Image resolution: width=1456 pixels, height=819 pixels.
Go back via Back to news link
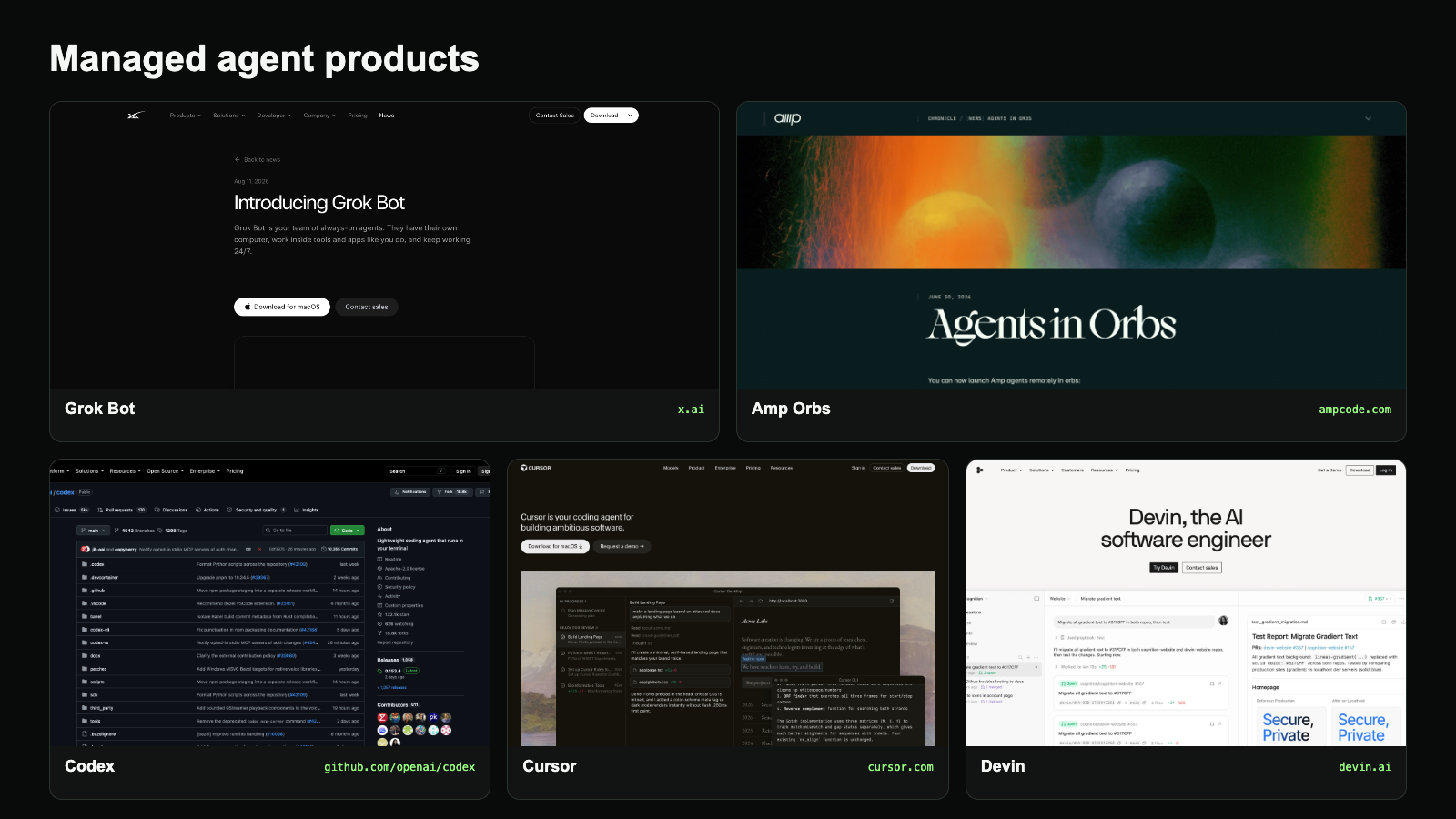click(x=258, y=159)
